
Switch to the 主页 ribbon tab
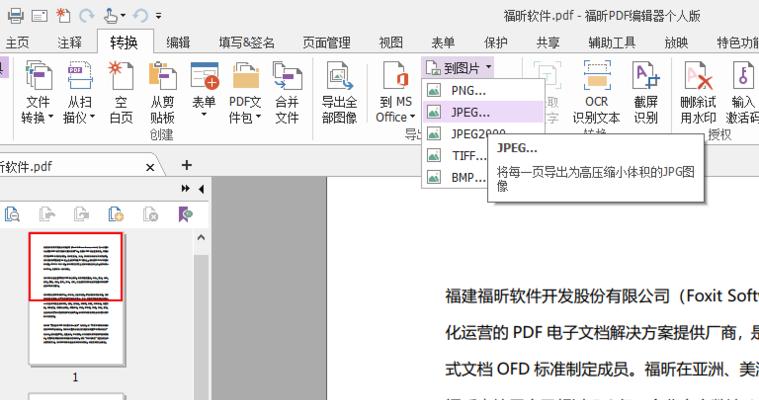click(17, 43)
